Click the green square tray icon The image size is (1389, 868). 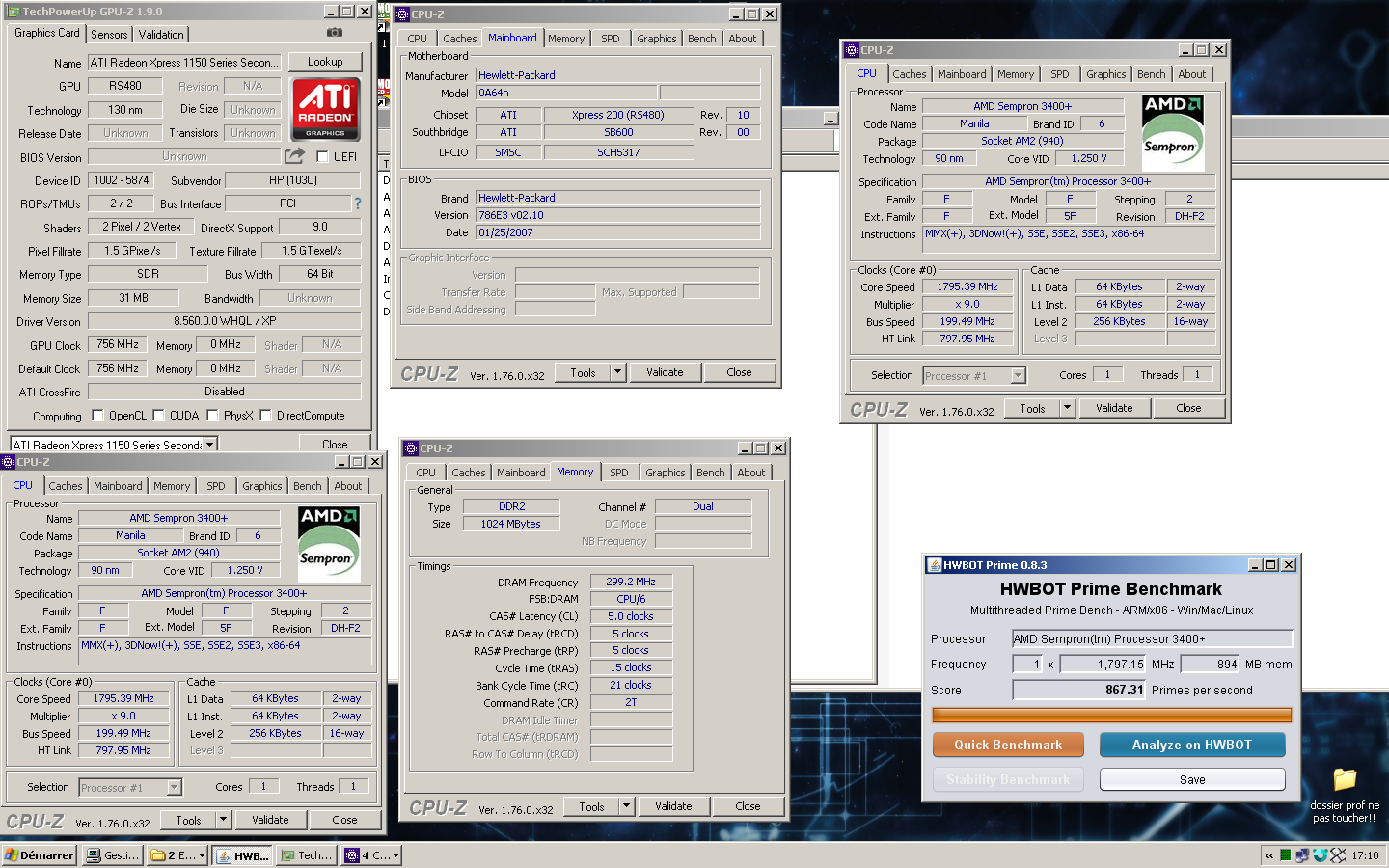(1285, 855)
